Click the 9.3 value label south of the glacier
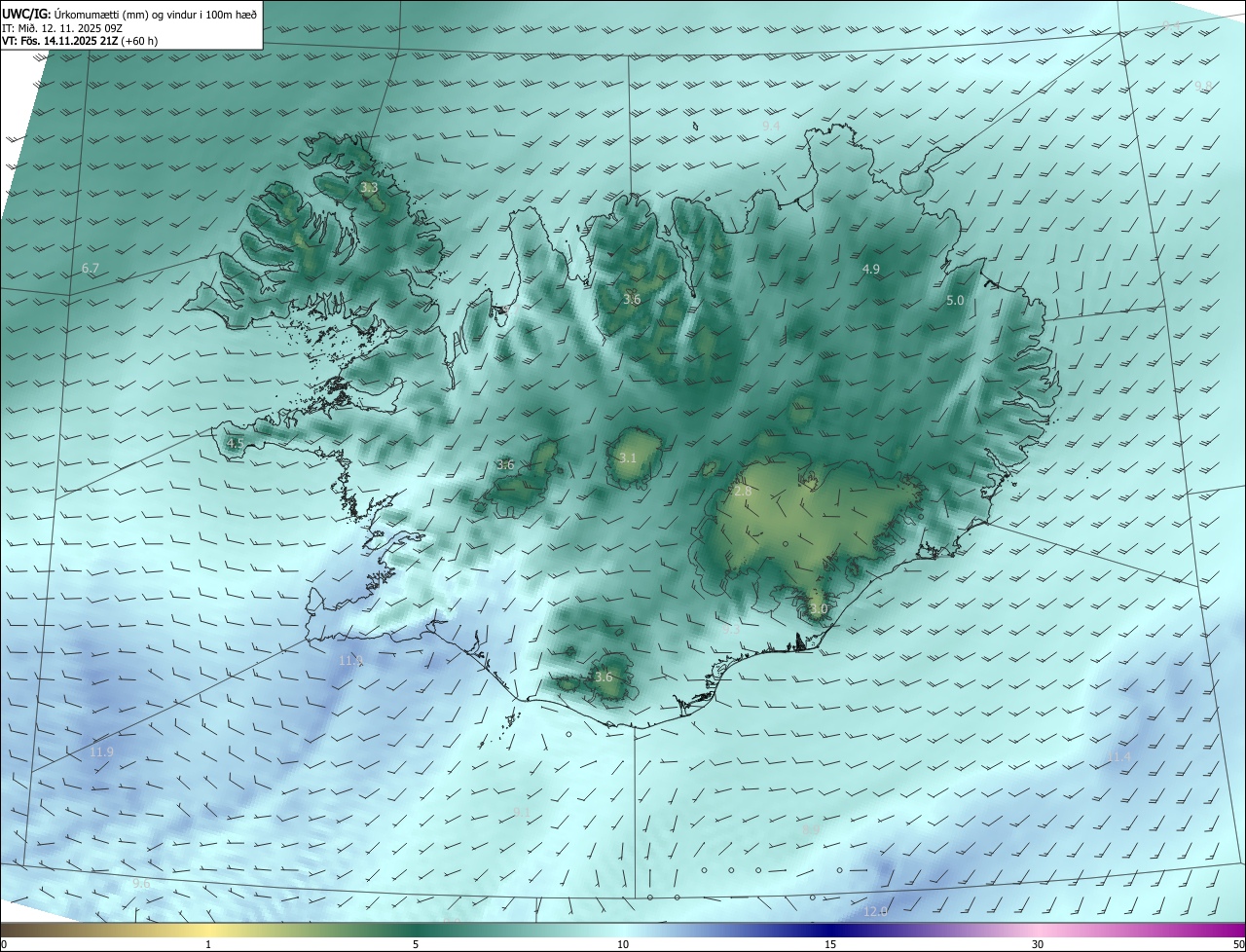Screen dimensions: 1246x952 pos(731,630)
